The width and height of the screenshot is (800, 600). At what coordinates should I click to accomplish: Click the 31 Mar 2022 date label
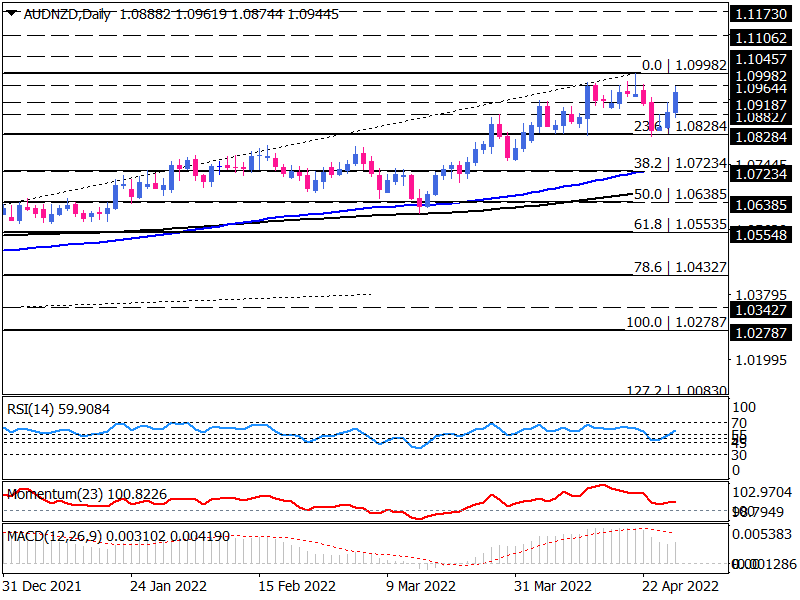[553, 586]
